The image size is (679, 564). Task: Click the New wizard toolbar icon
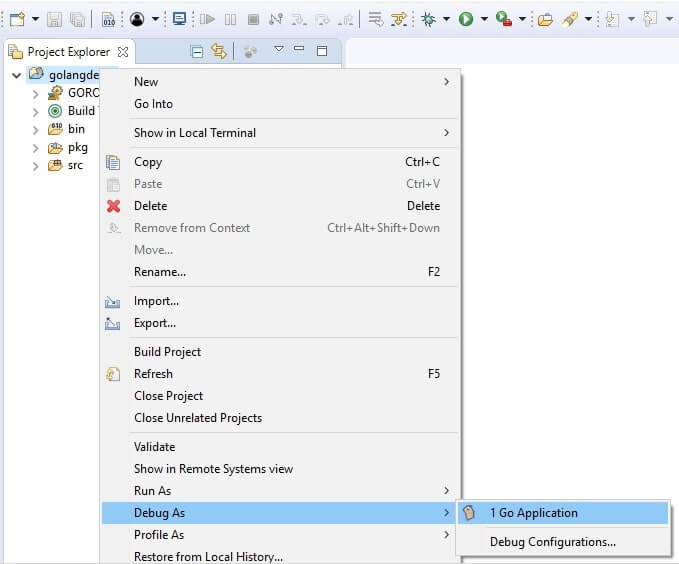tap(17, 19)
